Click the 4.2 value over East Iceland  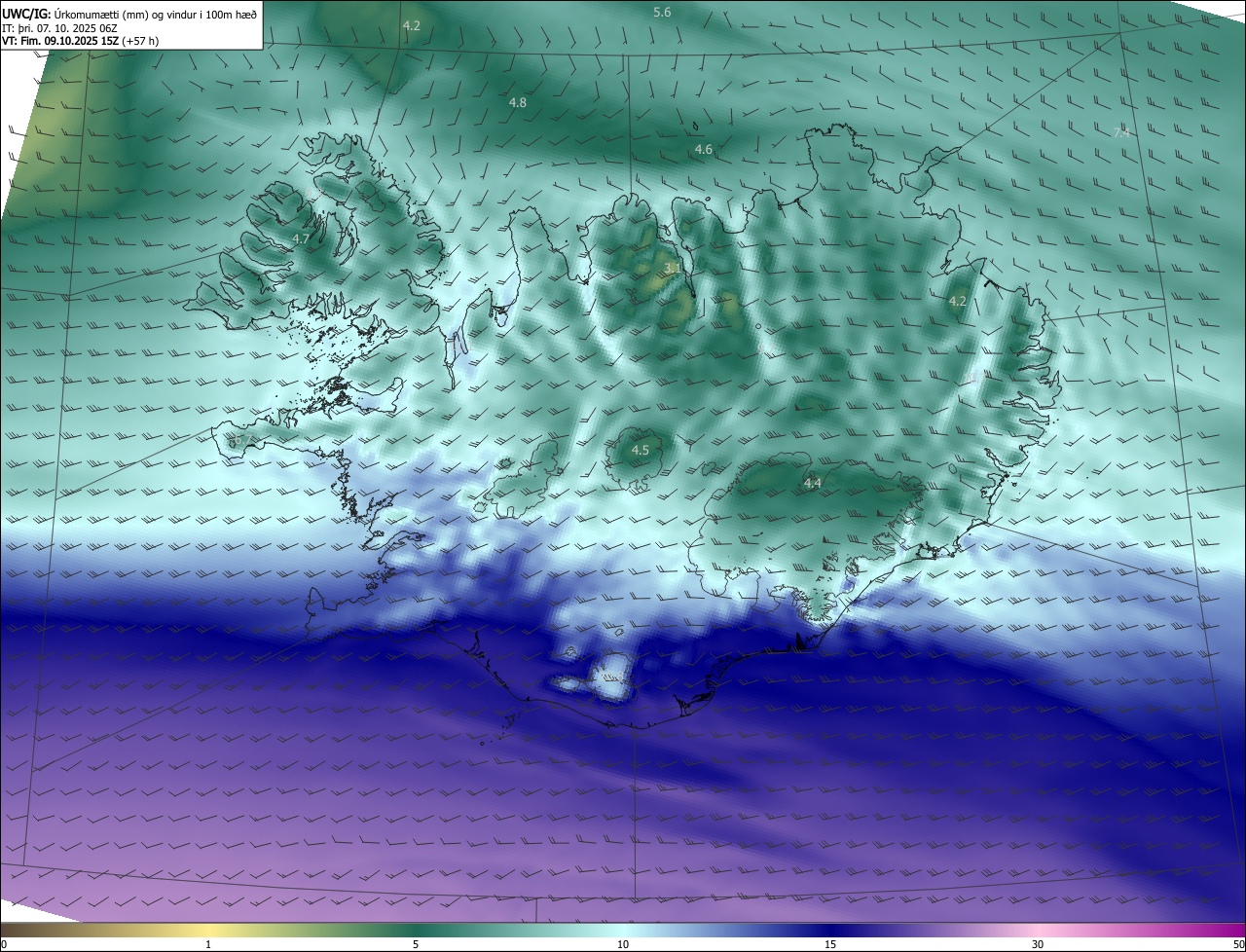pyautogui.click(x=958, y=302)
